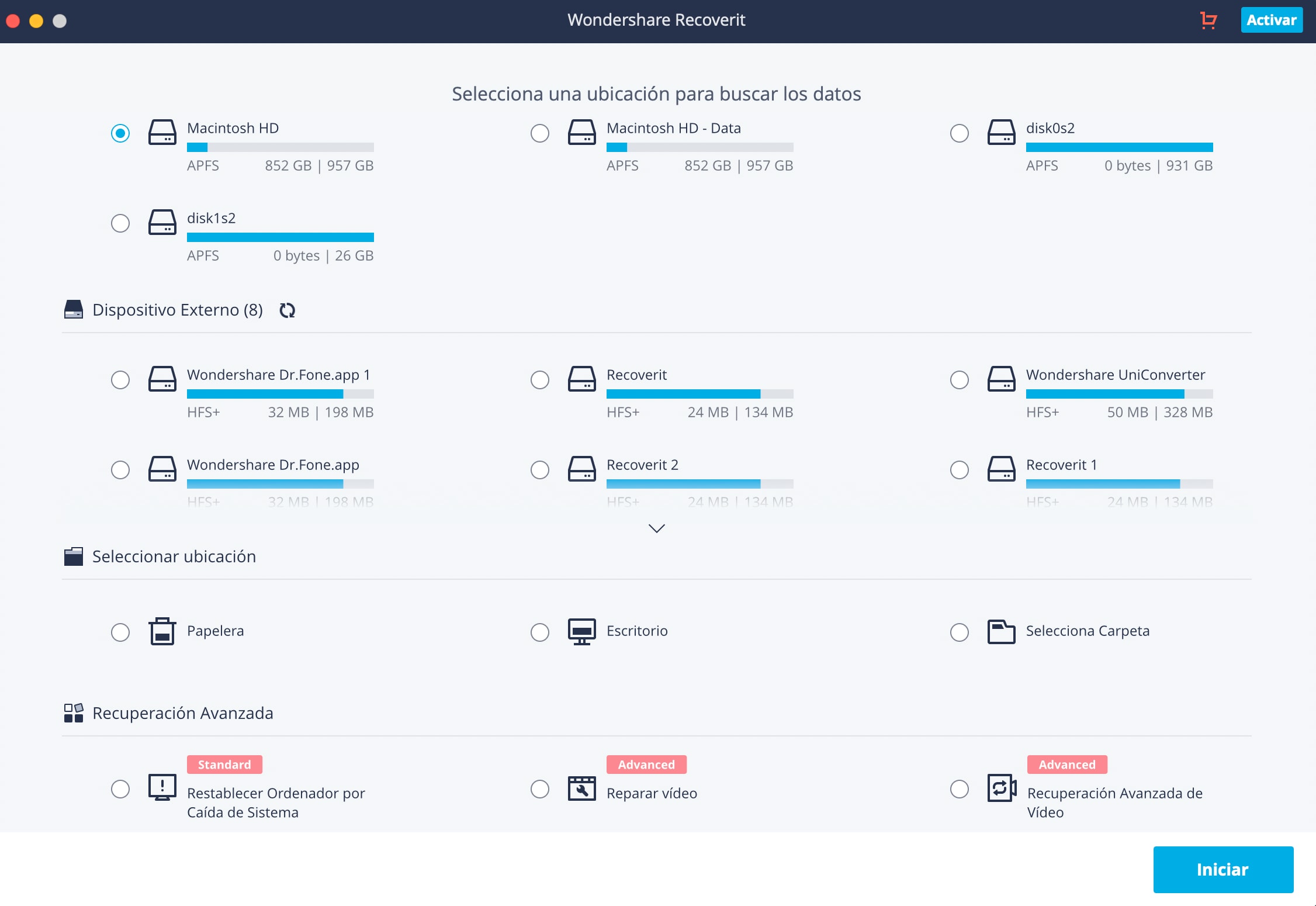Click the Recoverit 1 drive icon
The width and height of the screenshot is (1316, 906).
tap(1002, 469)
